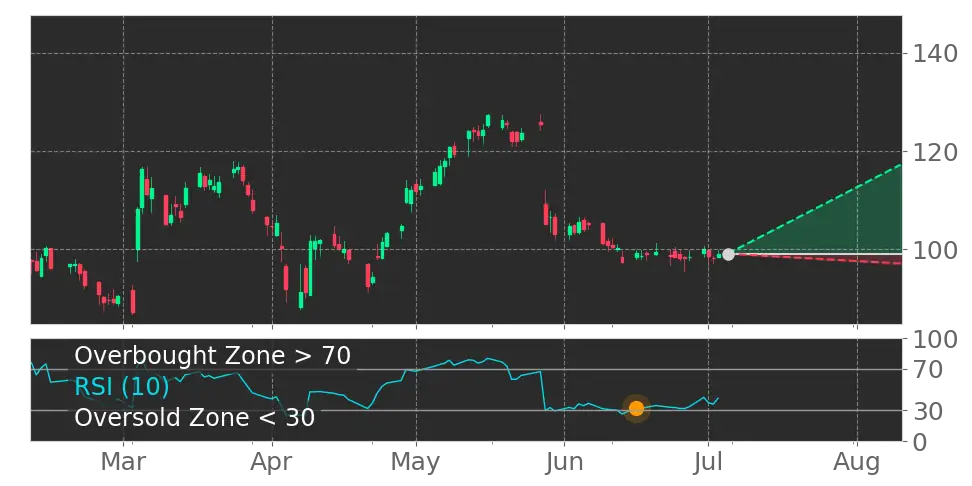Click the 'Aug' date axis label
Screen dimensions: 972x486
click(857, 463)
